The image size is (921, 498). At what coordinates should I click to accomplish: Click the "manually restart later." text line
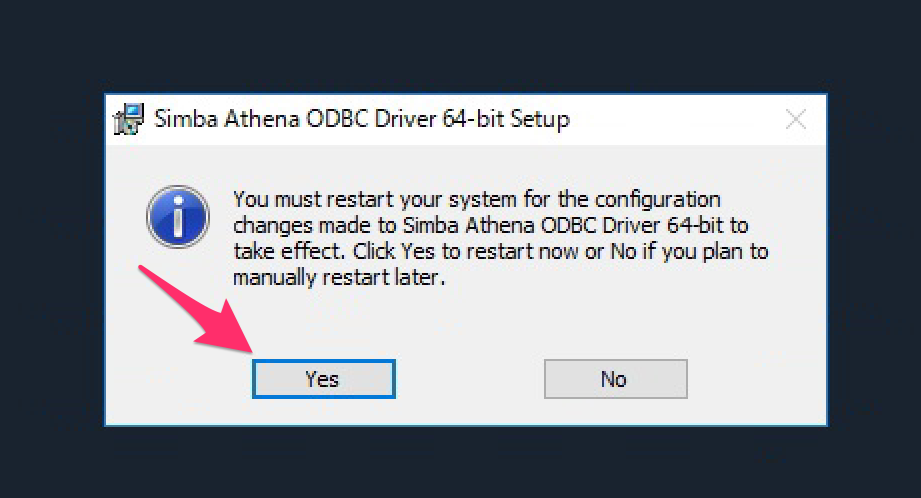tap(336, 278)
